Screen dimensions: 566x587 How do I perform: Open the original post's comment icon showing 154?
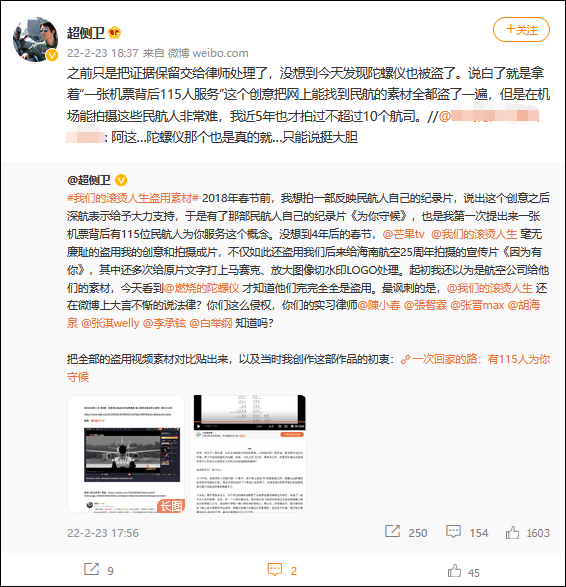tap(453, 532)
